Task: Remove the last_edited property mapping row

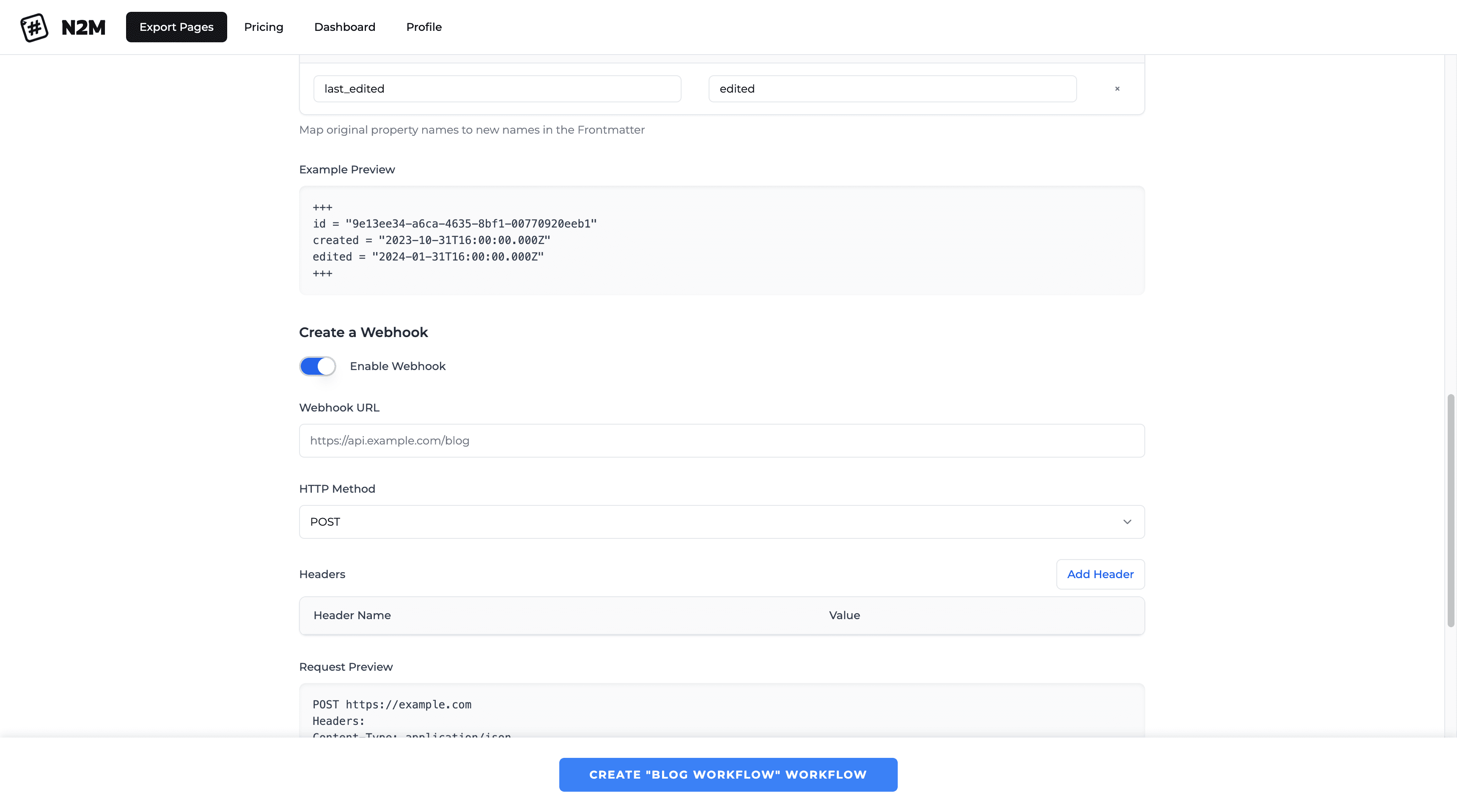Action: click(1117, 89)
